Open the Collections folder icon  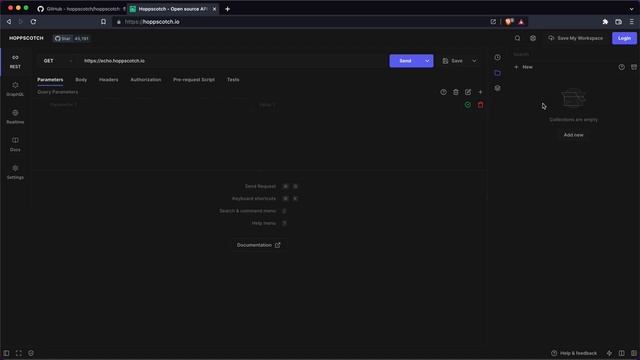coord(497,73)
